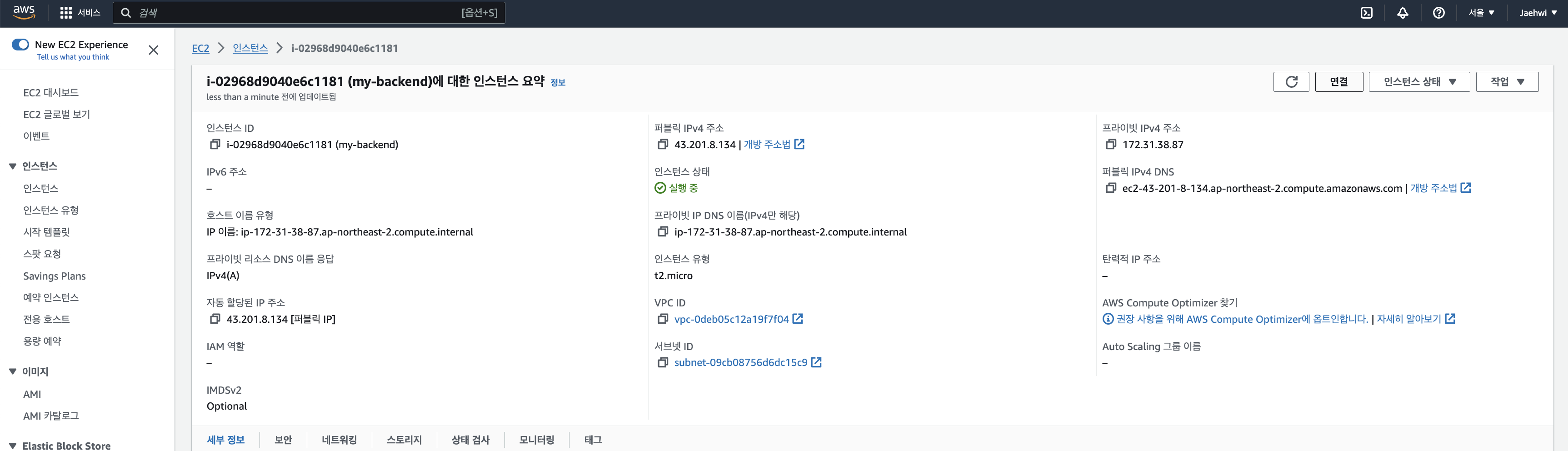This screenshot has width=1568, height=451.
Task: Open the public DNS open address link
Action: pos(1440,188)
